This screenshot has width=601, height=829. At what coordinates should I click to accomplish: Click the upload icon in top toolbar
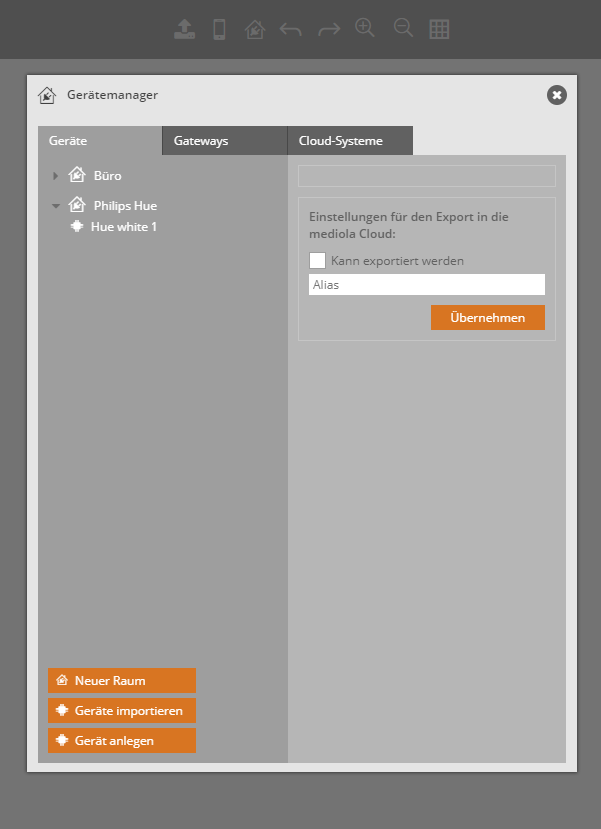(185, 29)
